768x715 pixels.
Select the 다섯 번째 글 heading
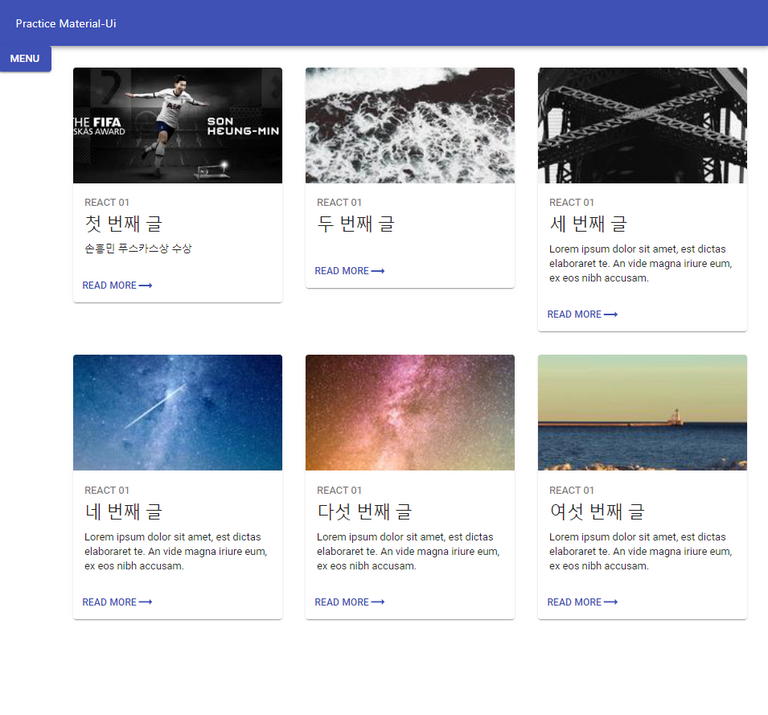[365, 512]
